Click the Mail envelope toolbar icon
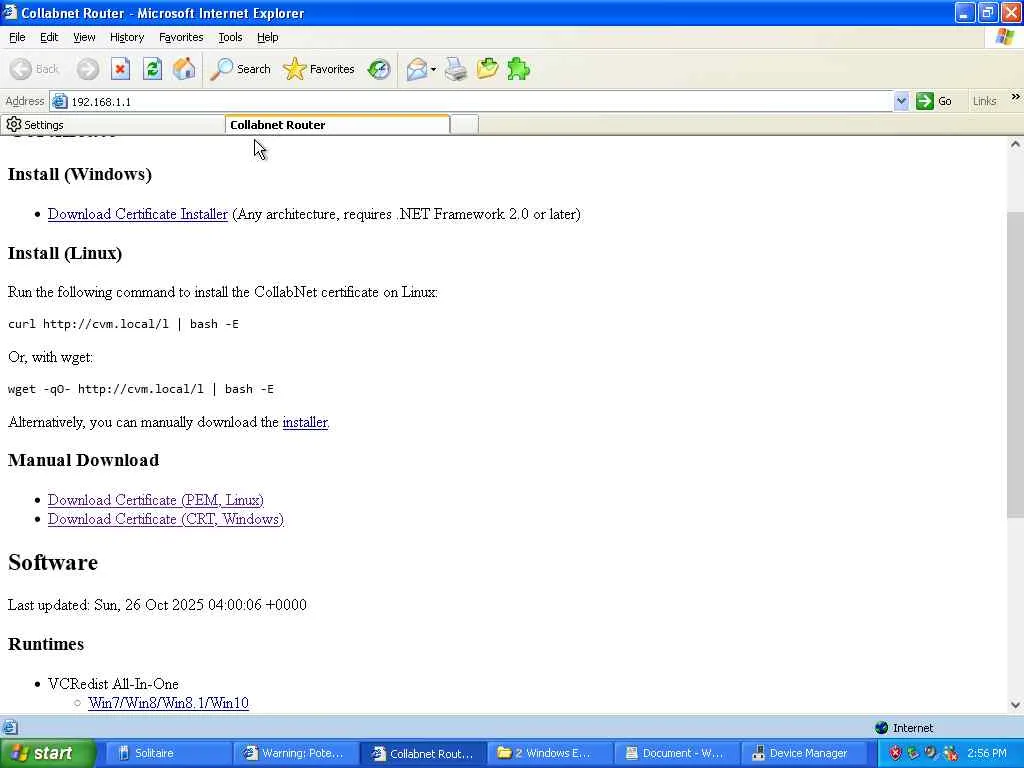The image size is (1024, 768). point(417,69)
